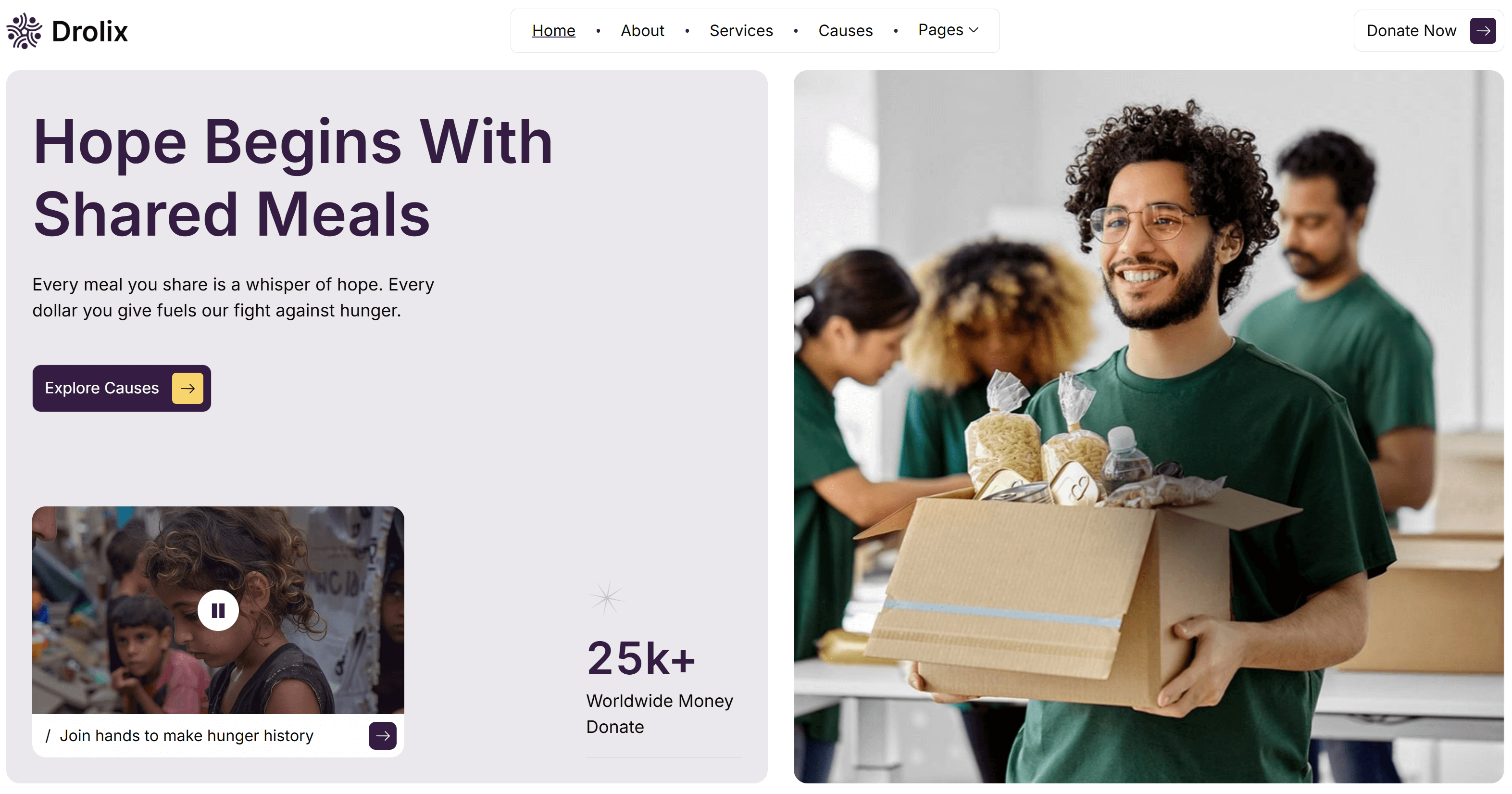Image resolution: width=1512 pixels, height=794 pixels.
Task: Pause the hunger video
Action: [x=218, y=610]
